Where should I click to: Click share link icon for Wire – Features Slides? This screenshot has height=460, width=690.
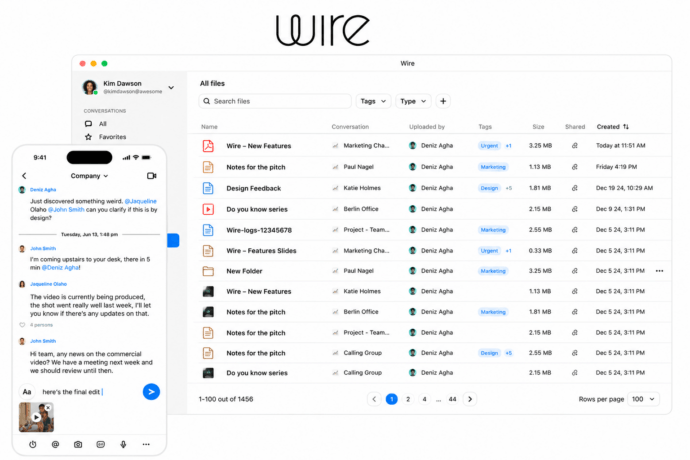click(x=575, y=250)
